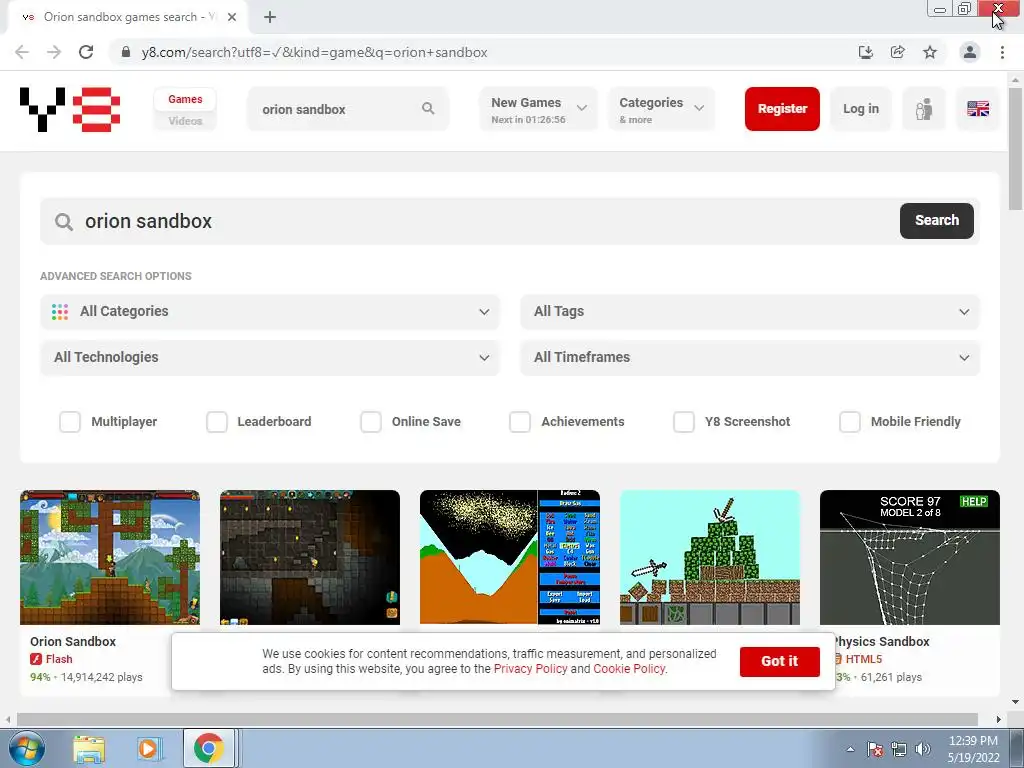1024x768 pixels.
Task: Bookmark this page with the star
Action: pos(930,52)
